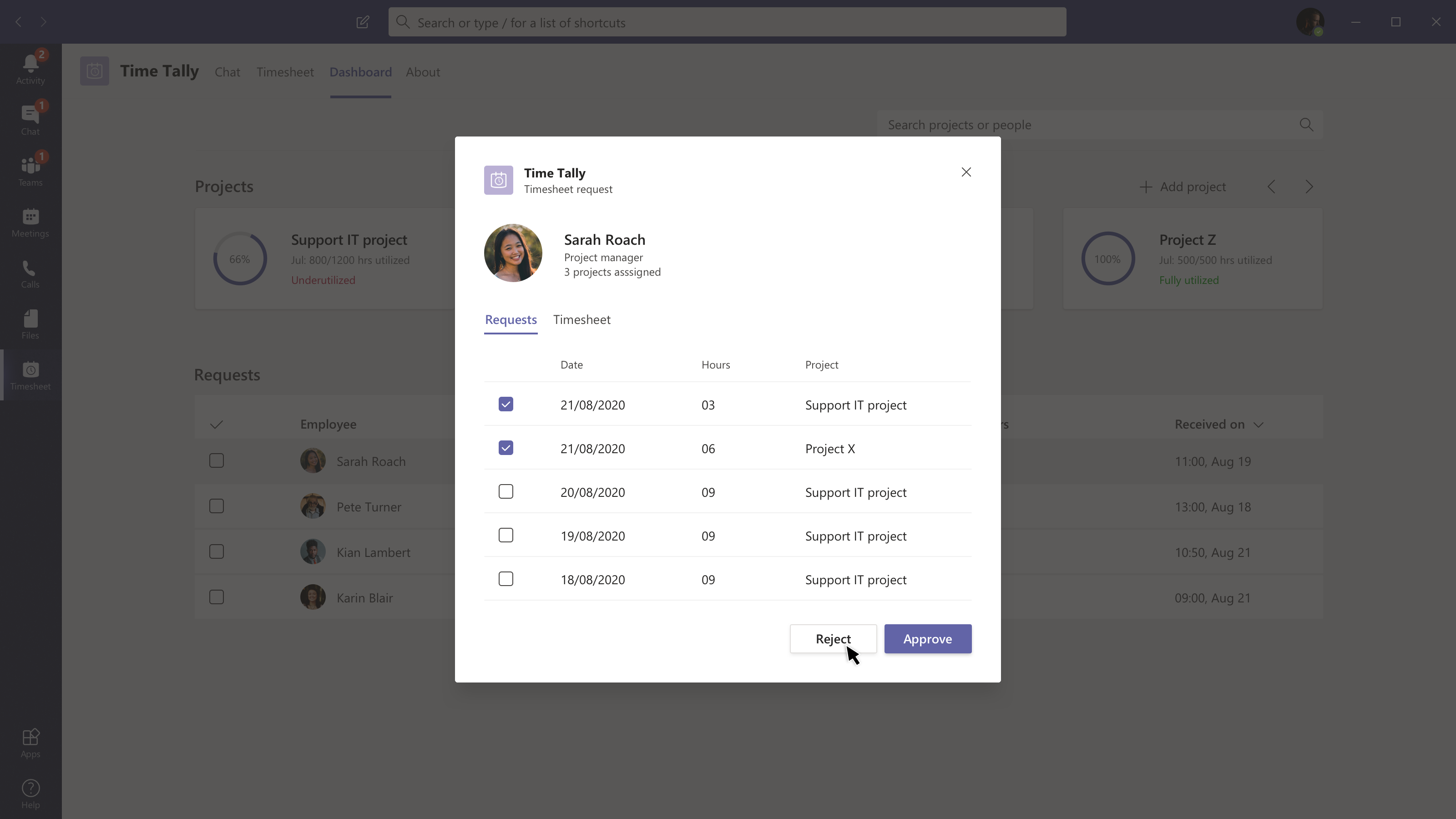The image size is (1456, 819).
Task: Show previous projects with left chevron
Action: [x=1272, y=187]
